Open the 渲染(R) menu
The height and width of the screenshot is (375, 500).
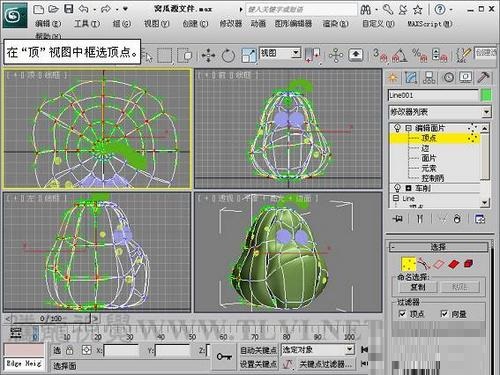tap(336, 24)
